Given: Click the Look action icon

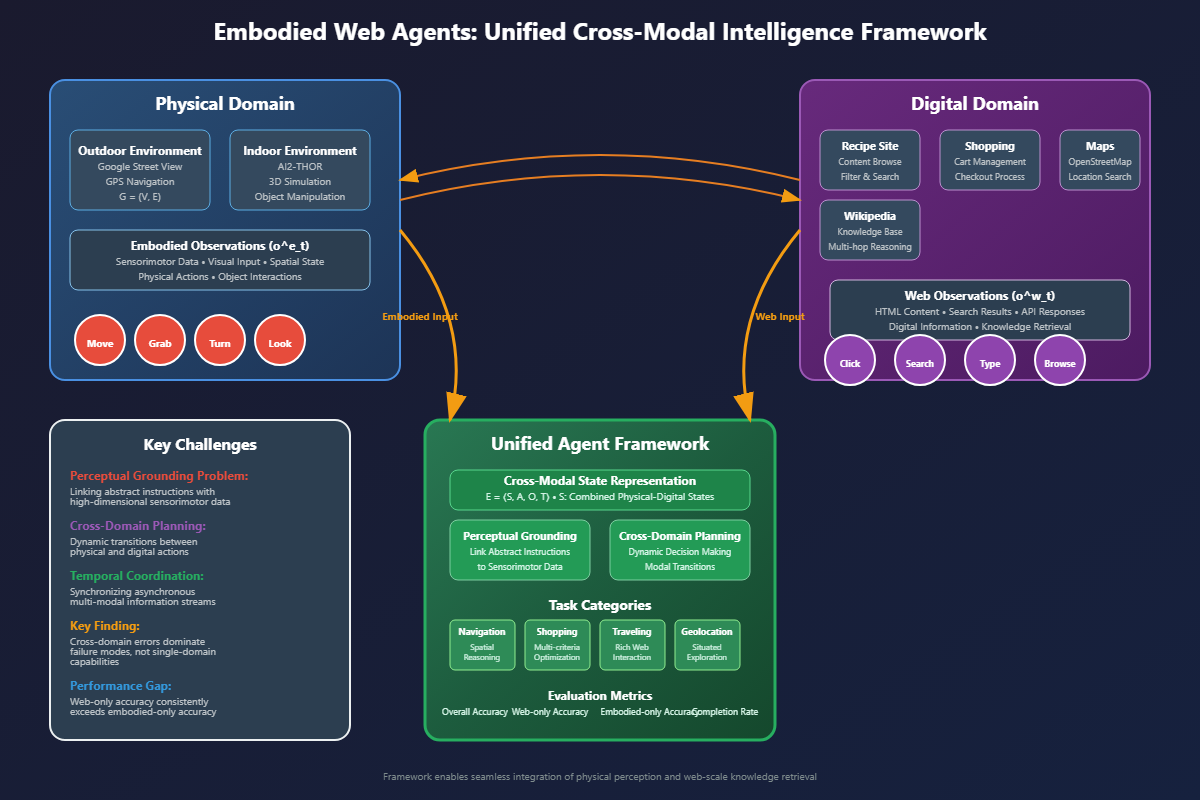Looking at the screenshot, I should click(280, 340).
